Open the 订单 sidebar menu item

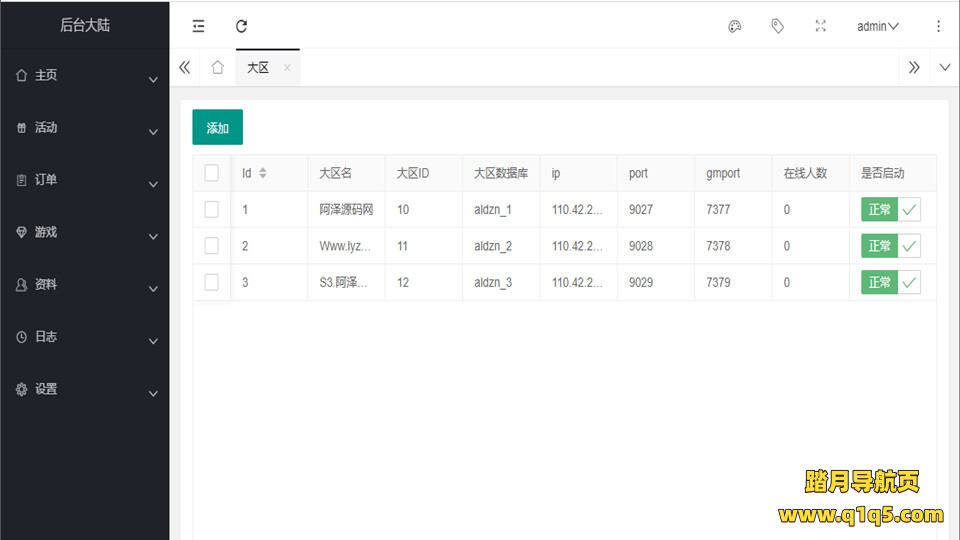pyautogui.click(x=85, y=180)
